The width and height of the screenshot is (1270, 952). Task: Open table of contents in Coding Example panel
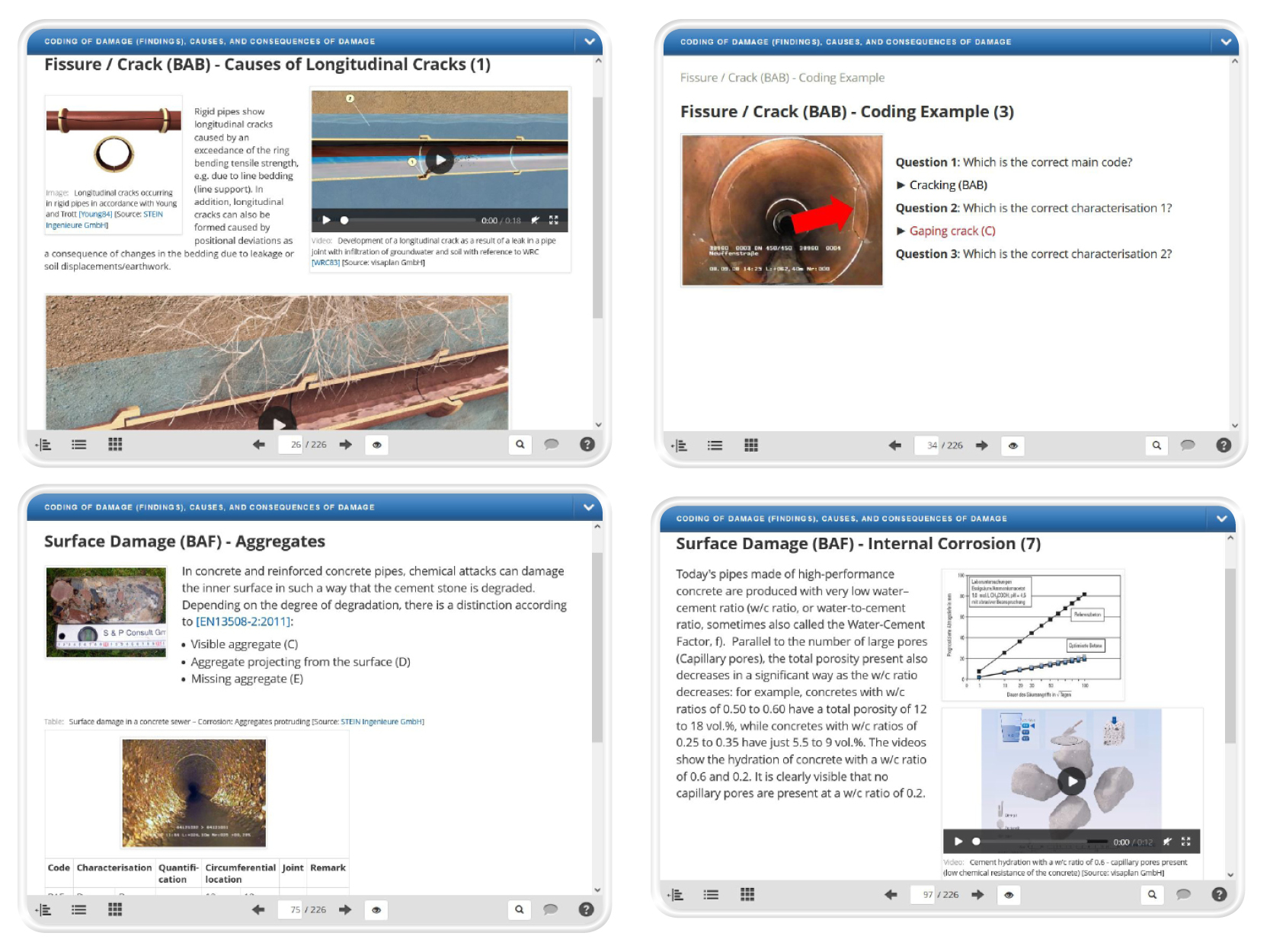pyautogui.click(x=680, y=446)
